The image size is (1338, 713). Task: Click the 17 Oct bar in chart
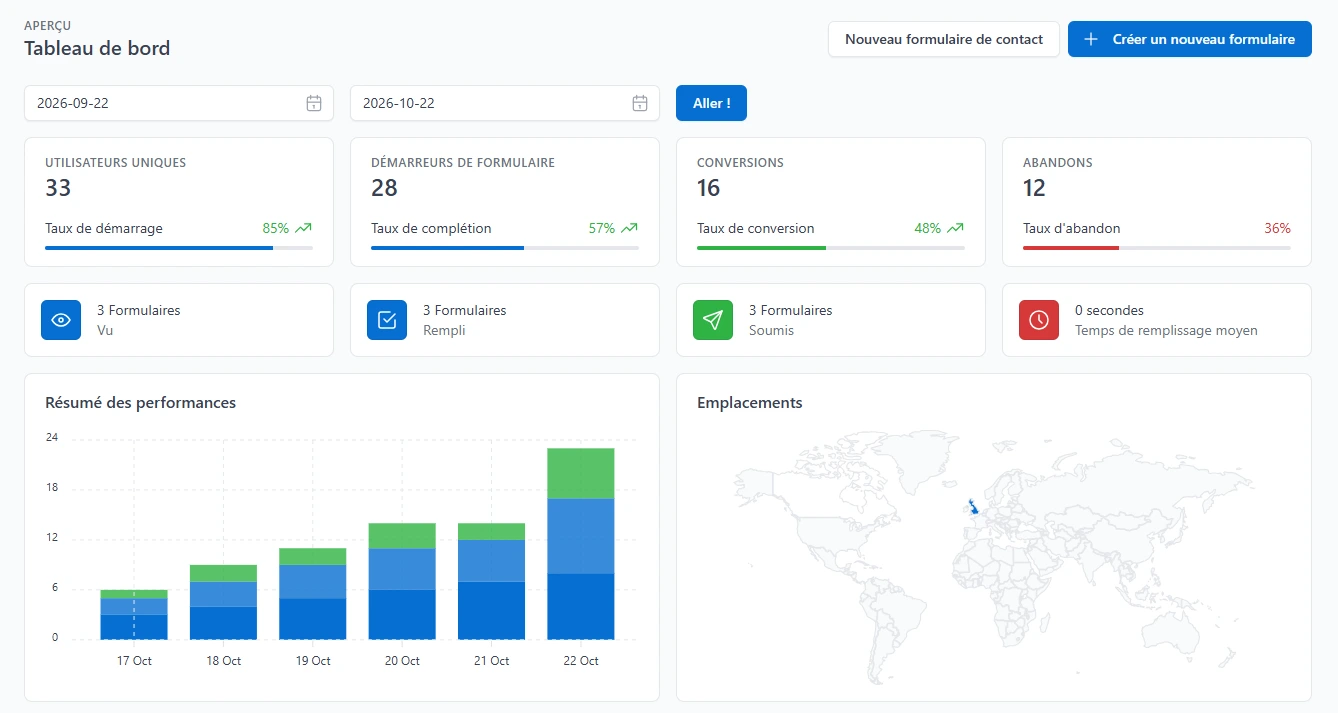pos(134,615)
